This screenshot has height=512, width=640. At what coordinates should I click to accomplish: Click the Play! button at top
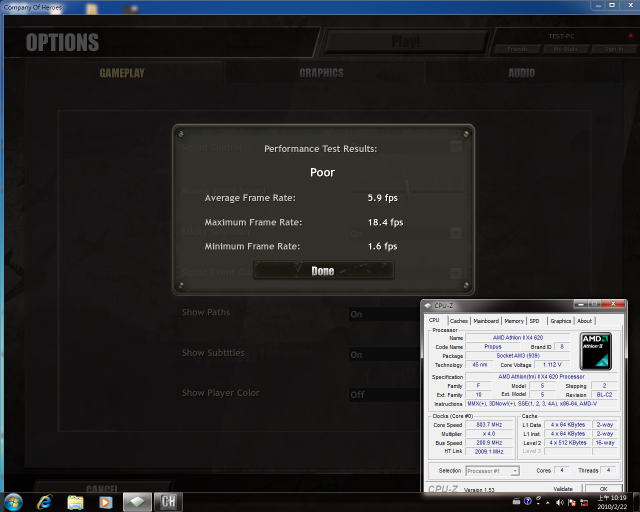pyautogui.click(x=406, y=42)
